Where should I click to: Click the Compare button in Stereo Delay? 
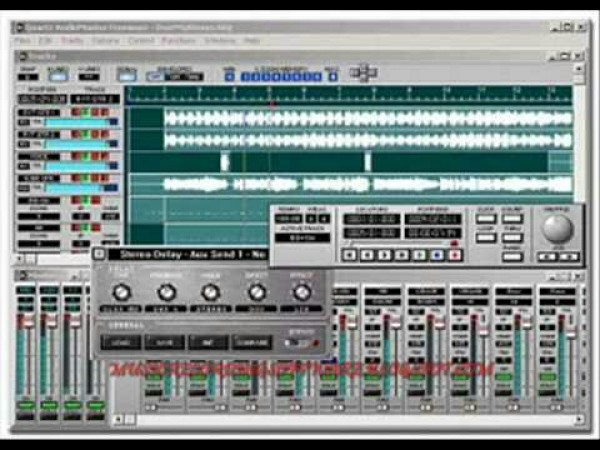(x=252, y=342)
